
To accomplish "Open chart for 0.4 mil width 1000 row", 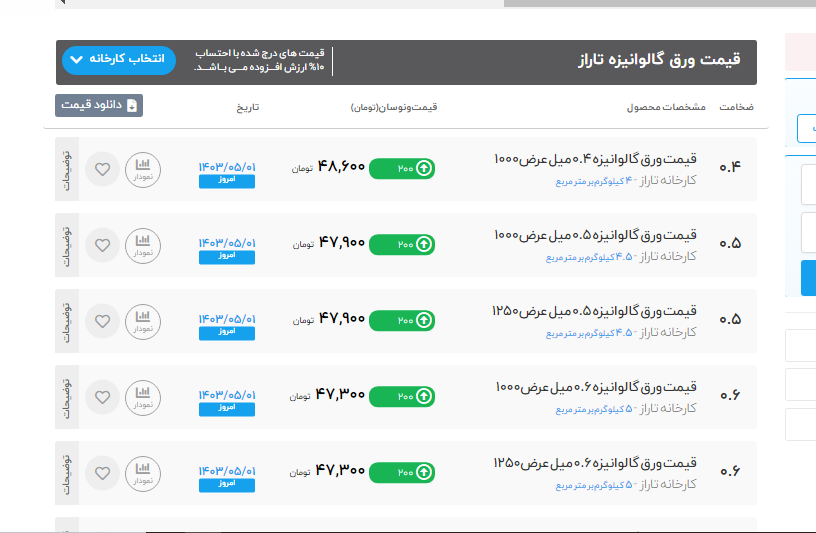I will [x=142, y=168].
